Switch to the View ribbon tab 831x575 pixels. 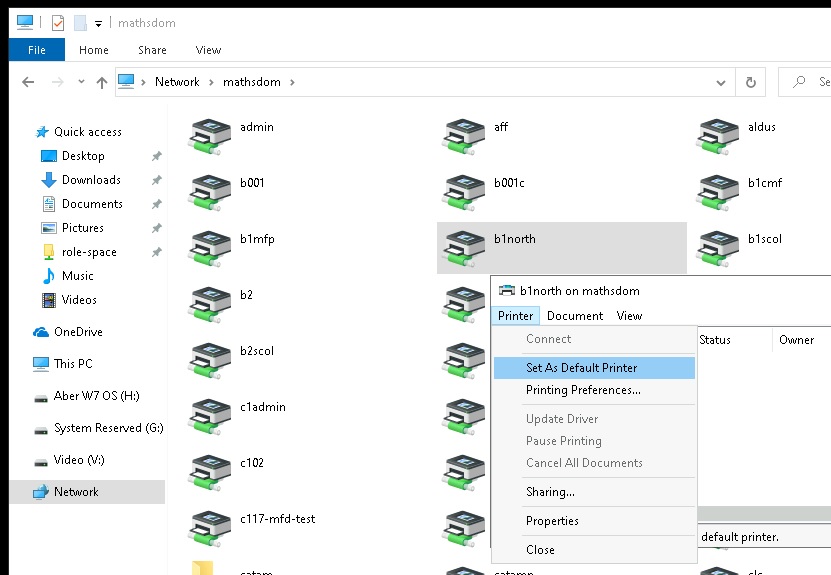point(208,50)
